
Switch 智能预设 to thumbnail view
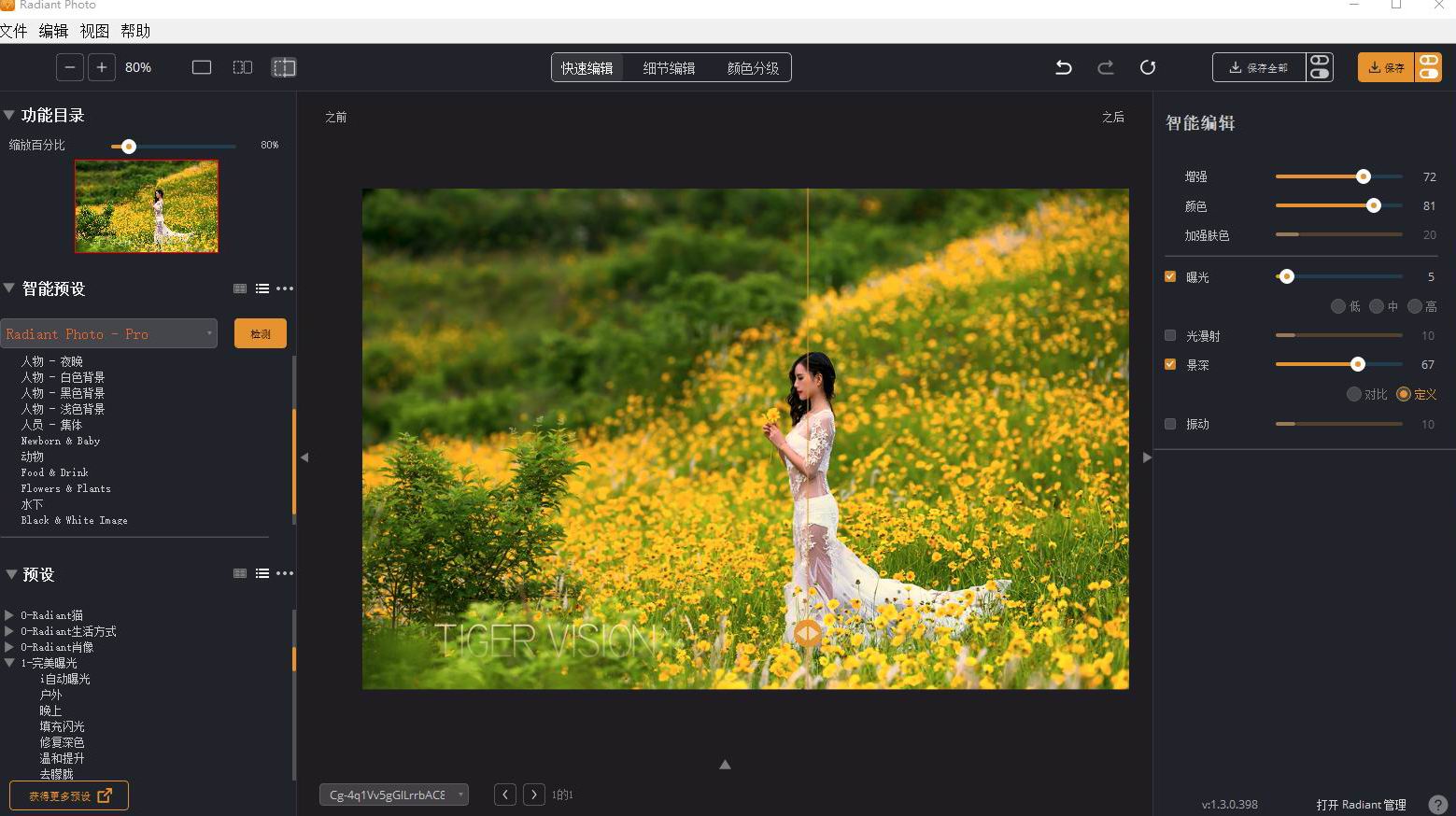click(240, 288)
